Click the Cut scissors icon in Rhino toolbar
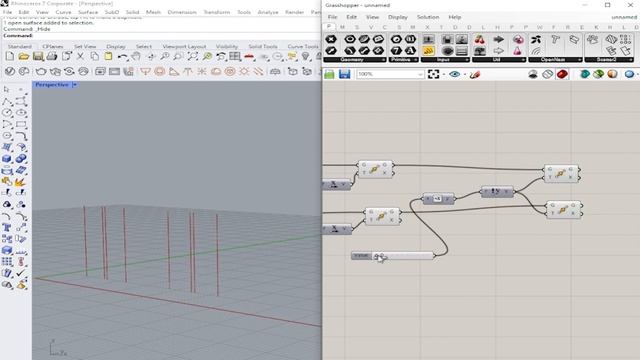 coord(80,56)
